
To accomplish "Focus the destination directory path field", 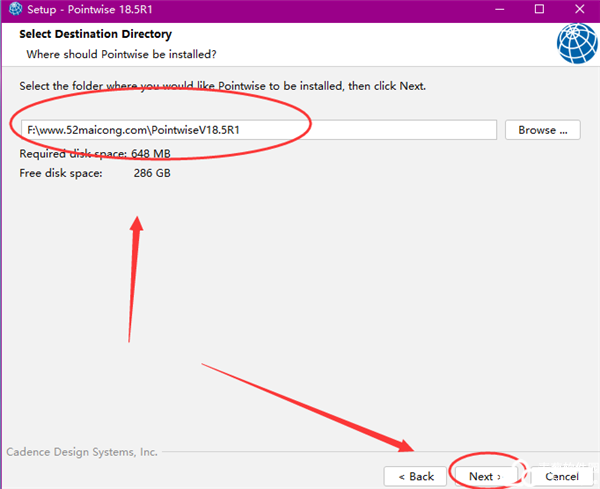I will 259,130.
